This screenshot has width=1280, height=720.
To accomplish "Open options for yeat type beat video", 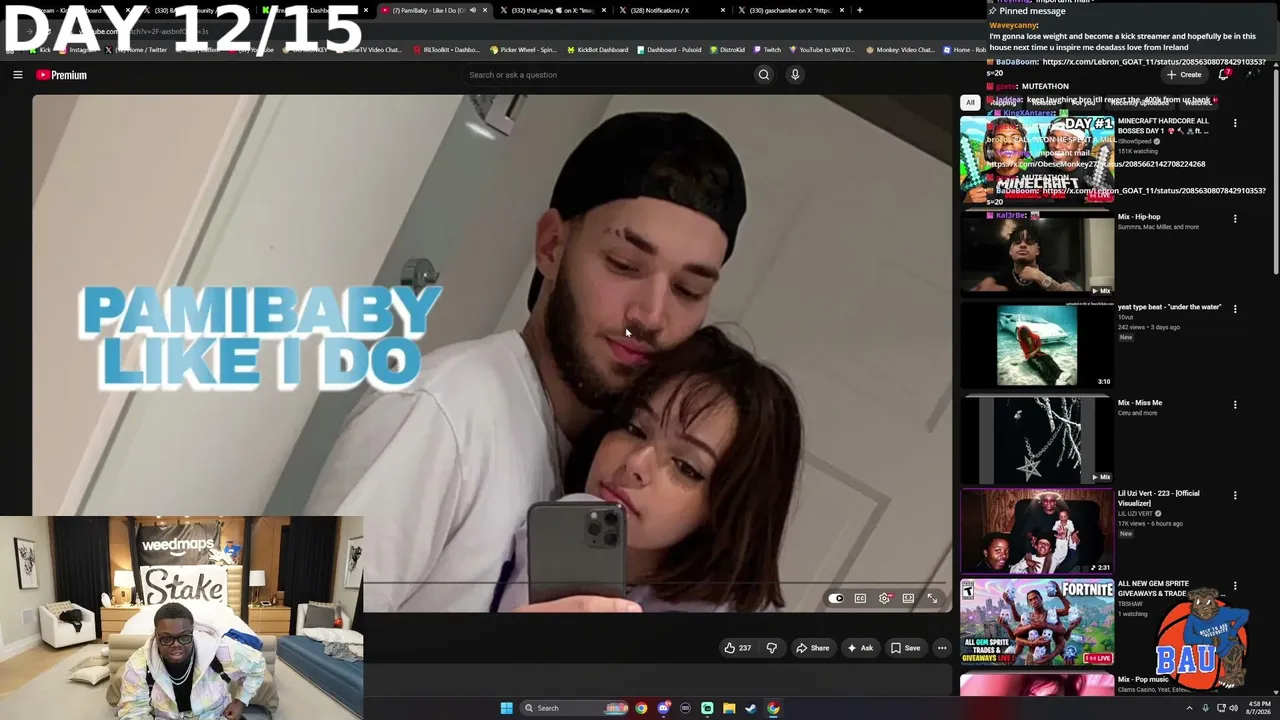I will [1235, 310].
